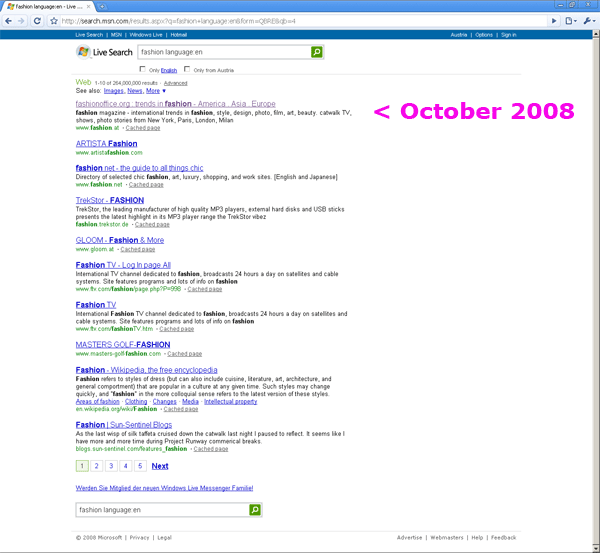Click the address bar URL field
Screen dimensions: 600x553
[304, 21]
